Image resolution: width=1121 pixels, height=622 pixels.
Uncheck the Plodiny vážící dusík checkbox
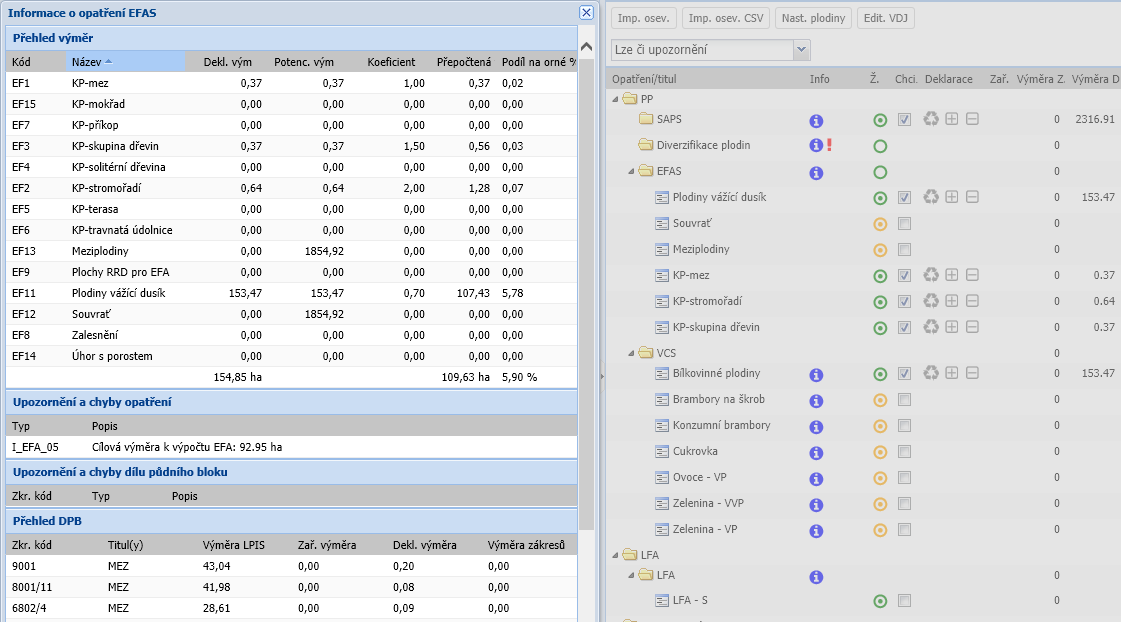pos(904,197)
